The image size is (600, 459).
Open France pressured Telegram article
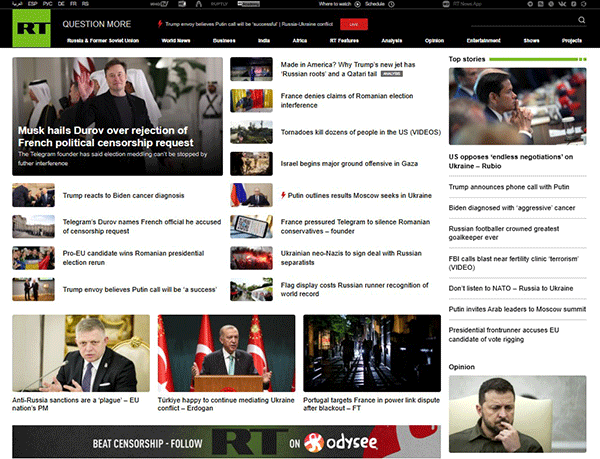355,226
